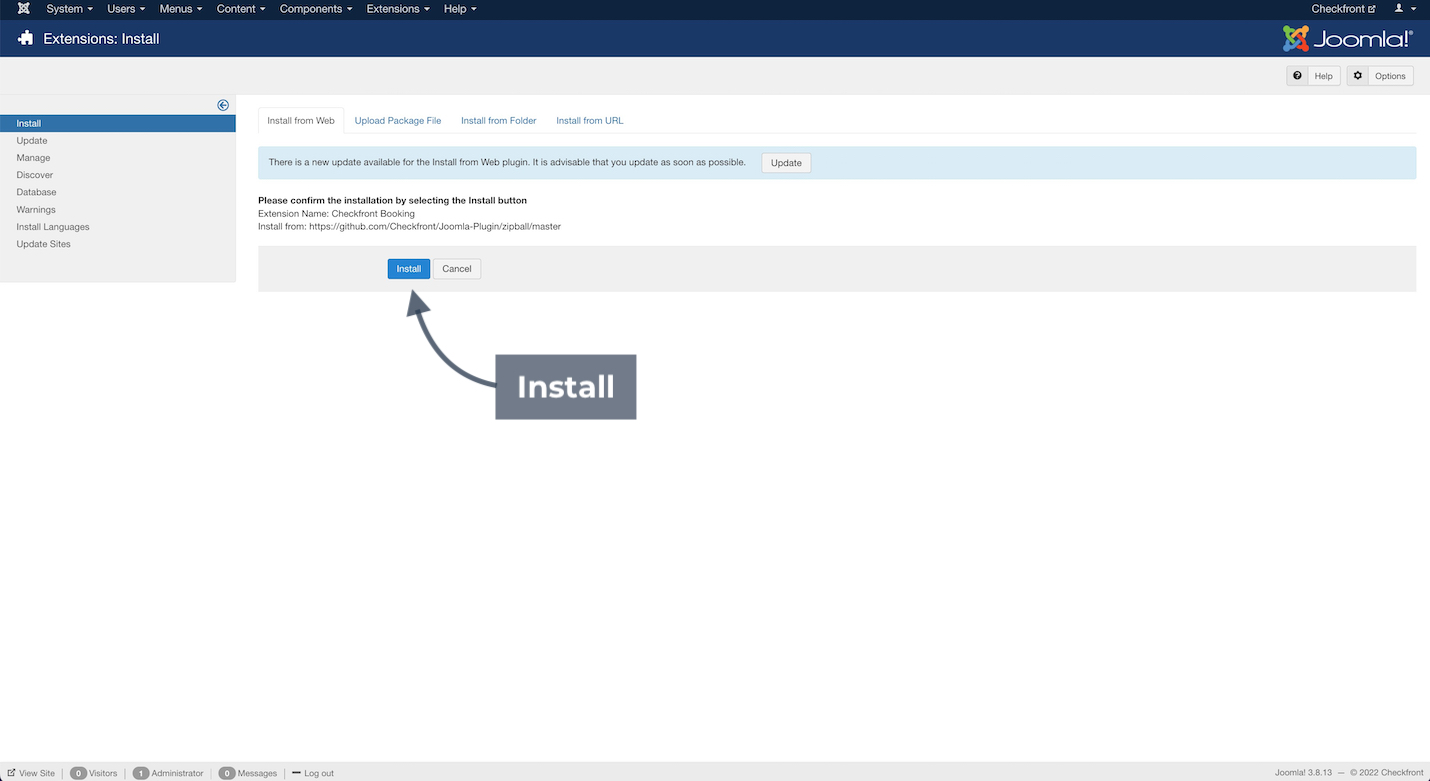Open Install Languages in sidebar
This screenshot has width=1430, height=781.
click(x=53, y=227)
